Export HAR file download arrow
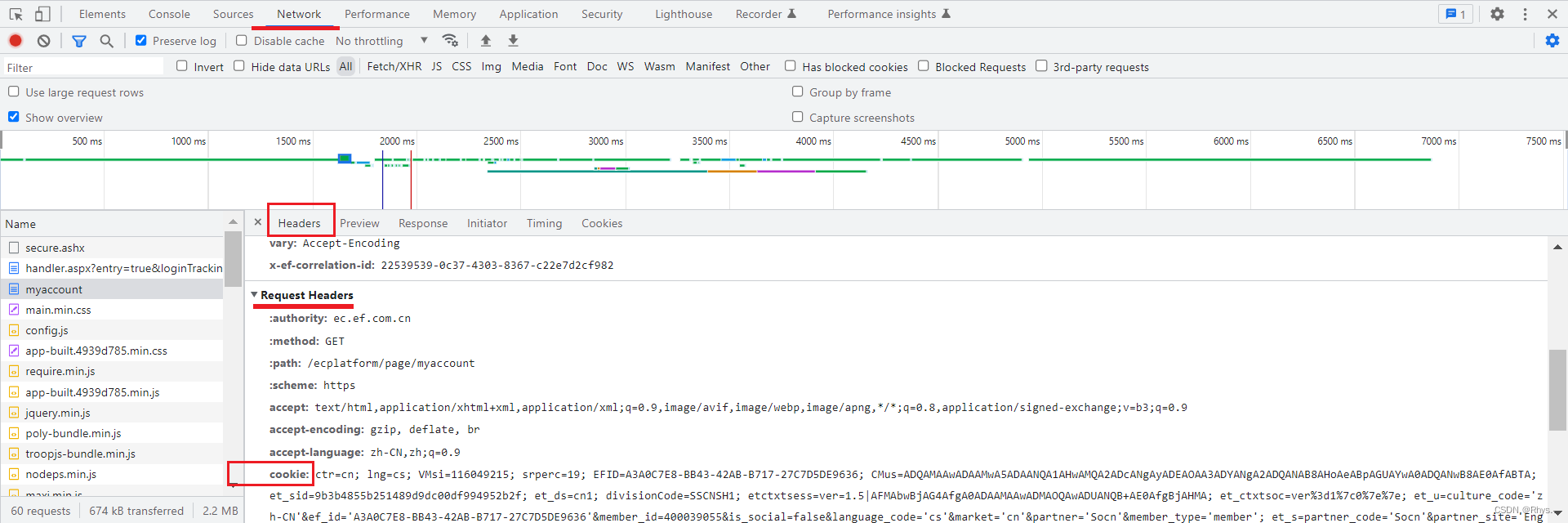 [513, 40]
